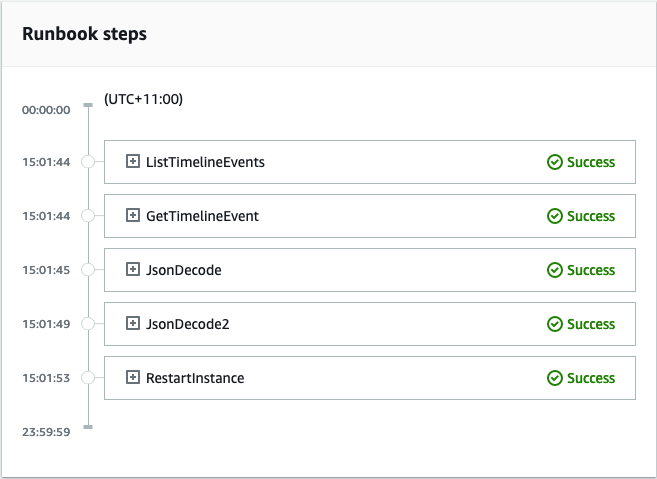Click the RestartInstance step name

pyautogui.click(x=195, y=378)
